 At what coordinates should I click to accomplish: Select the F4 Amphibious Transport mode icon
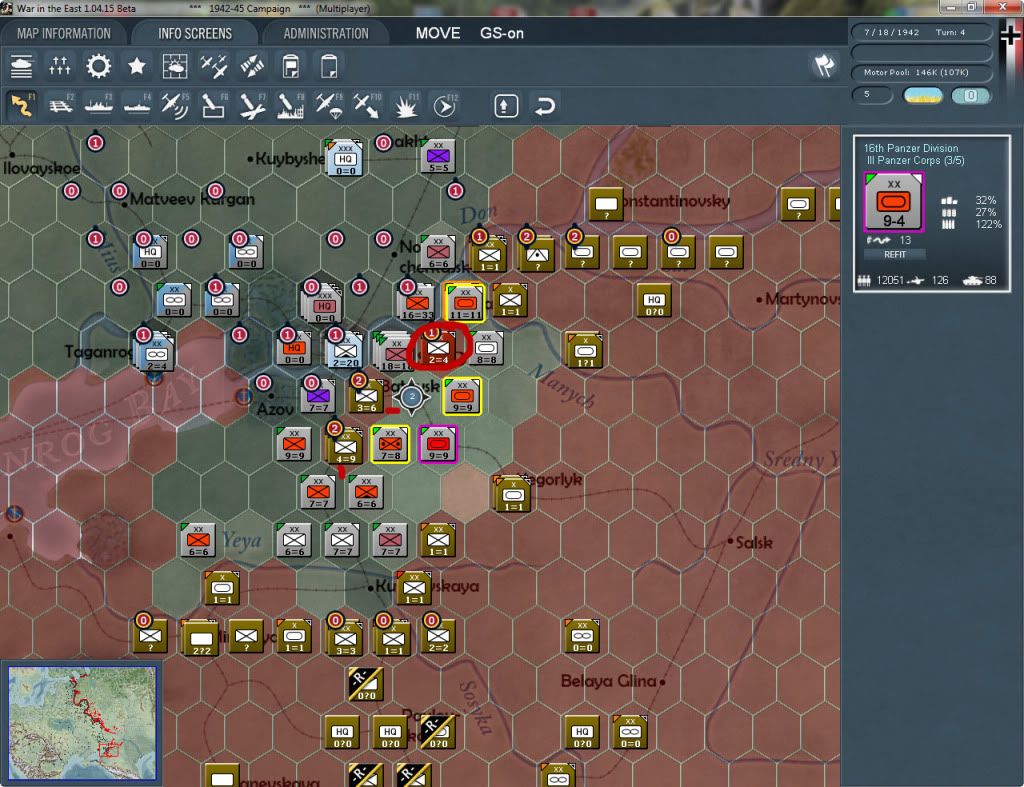tap(136, 105)
